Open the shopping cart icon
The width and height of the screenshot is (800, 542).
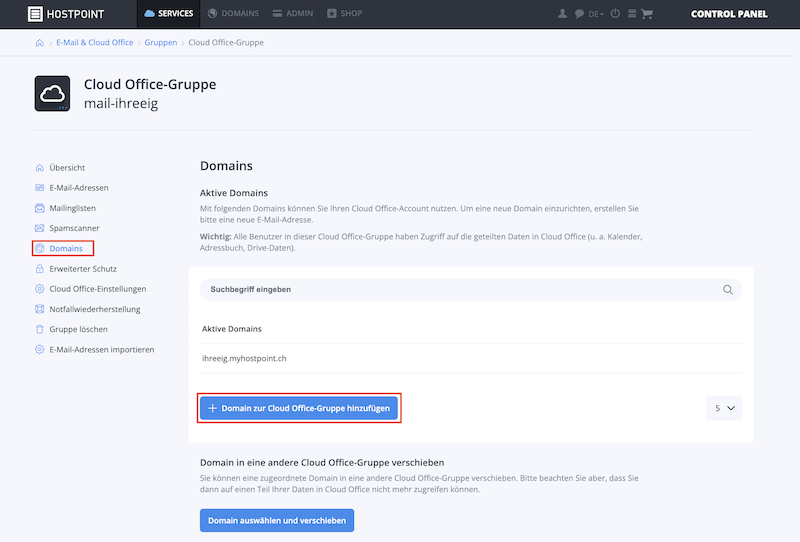tap(646, 14)
